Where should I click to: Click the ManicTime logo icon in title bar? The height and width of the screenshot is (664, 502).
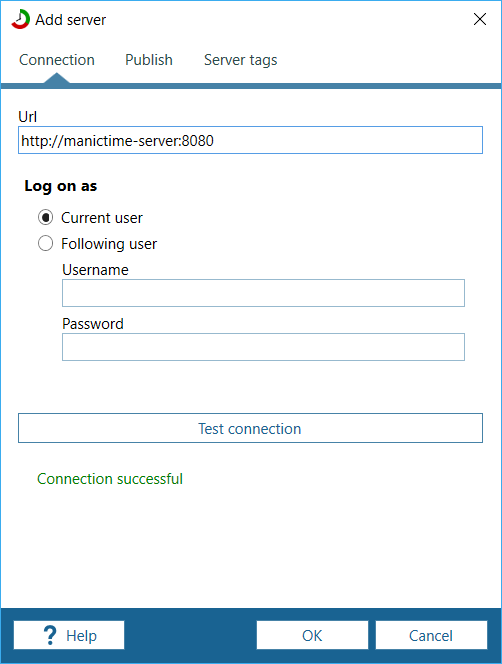20,19
